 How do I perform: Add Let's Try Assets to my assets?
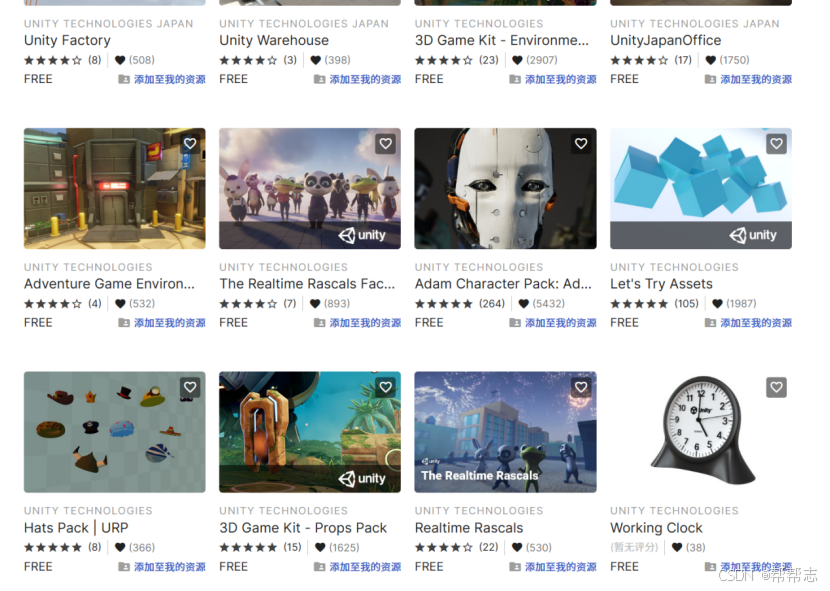[748, 323]
